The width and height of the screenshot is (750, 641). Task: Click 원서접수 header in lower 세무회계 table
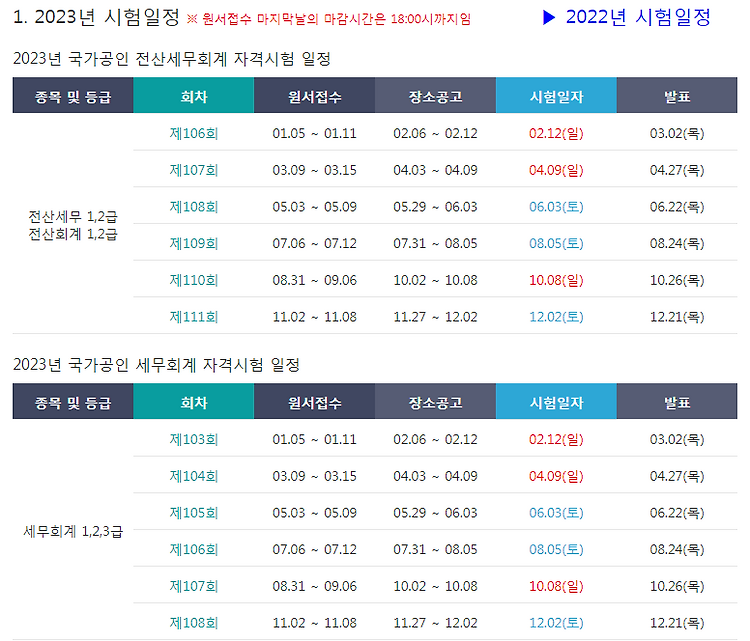(x=314, y=401)
